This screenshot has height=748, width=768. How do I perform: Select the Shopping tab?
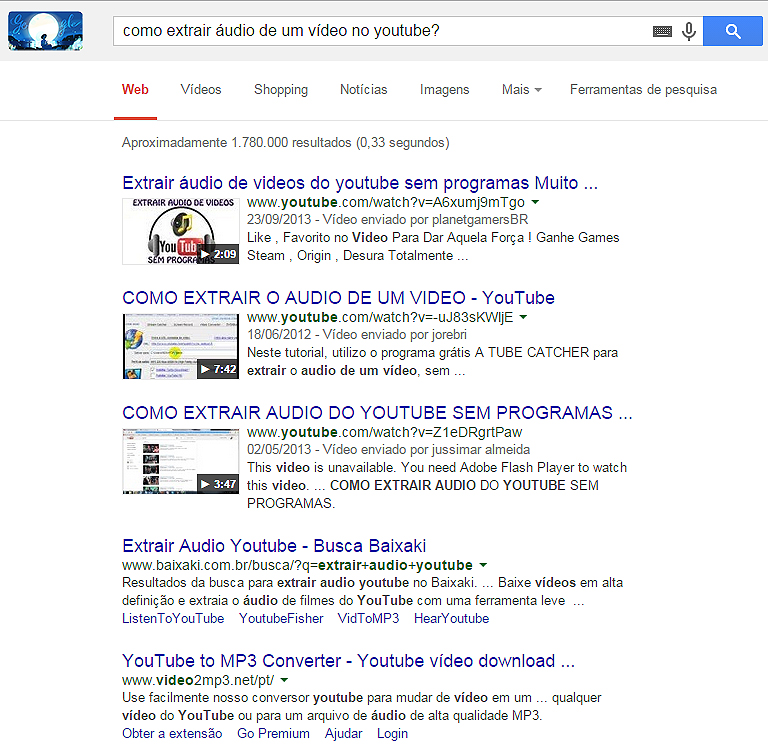(x=281, y=89)
